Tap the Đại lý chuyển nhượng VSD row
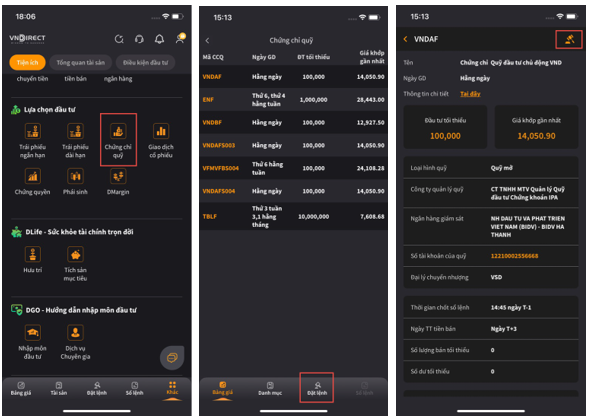Screen dimensions: 592x417 click(491, 277)
